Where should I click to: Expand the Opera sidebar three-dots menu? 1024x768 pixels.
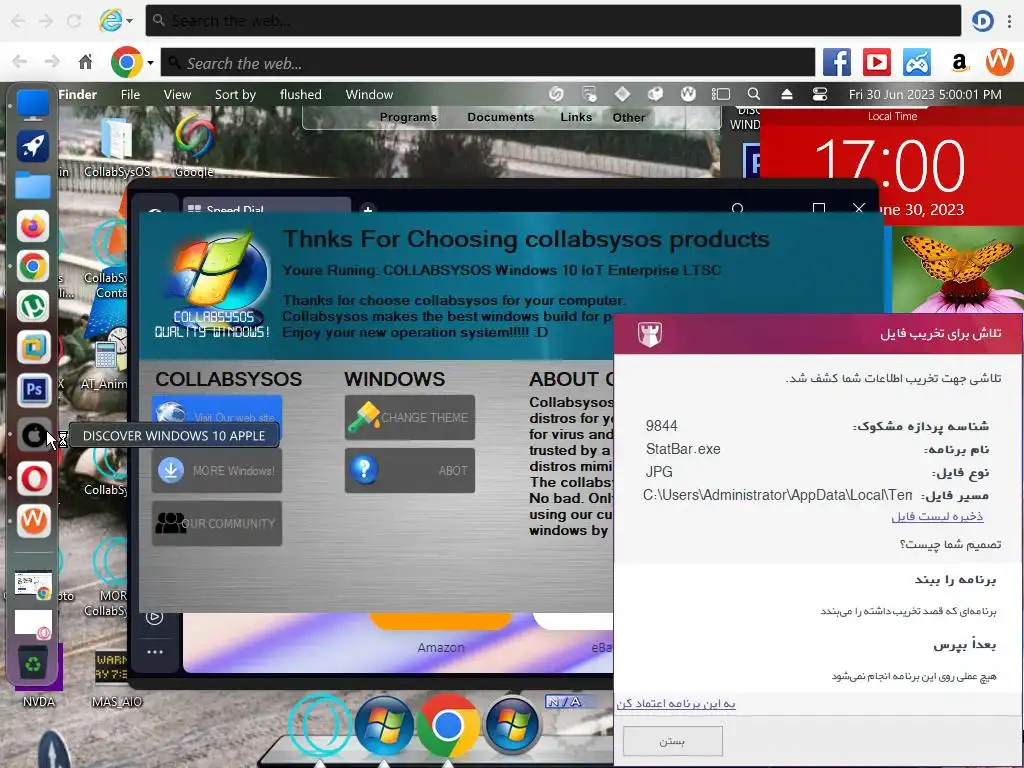pyautogui.click(x=155, y=652)
